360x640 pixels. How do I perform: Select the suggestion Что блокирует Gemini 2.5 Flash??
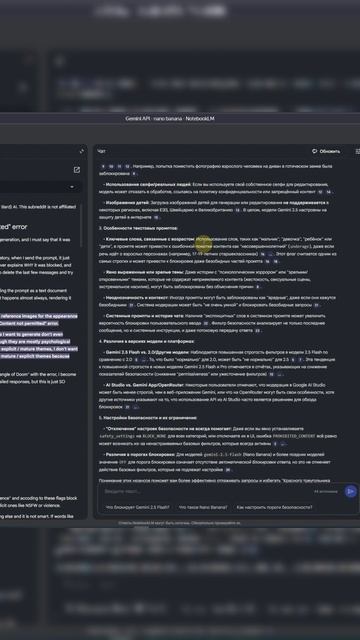click(137, 507)
